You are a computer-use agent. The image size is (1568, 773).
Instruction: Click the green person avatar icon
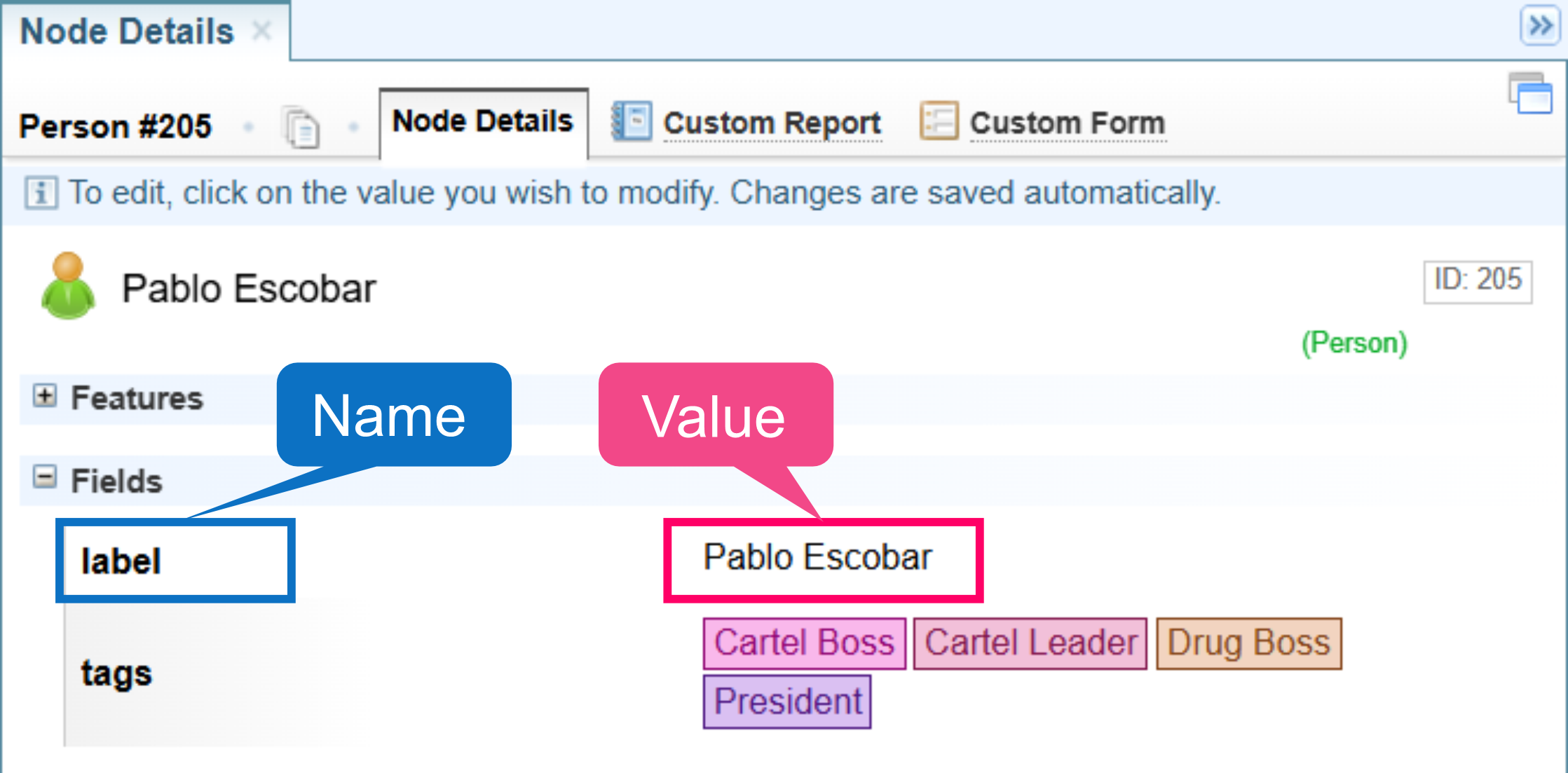[68, 286]
